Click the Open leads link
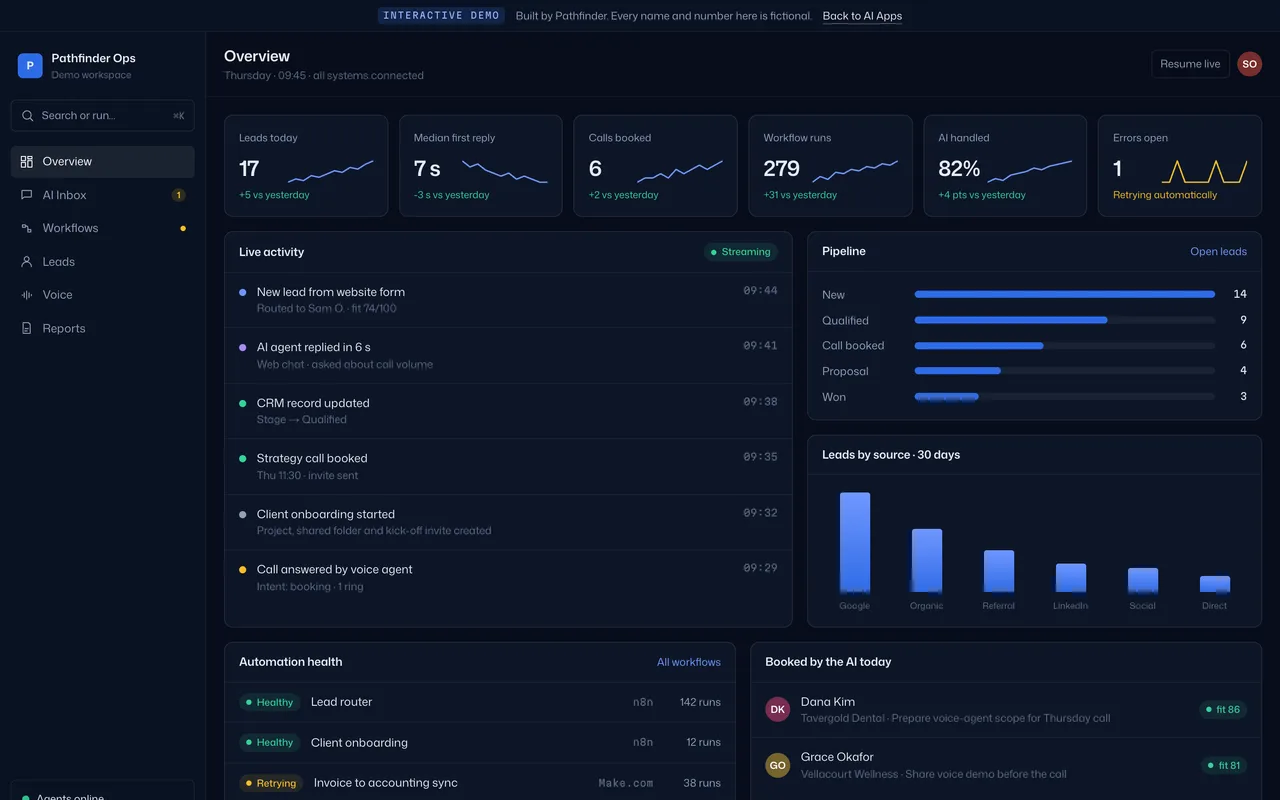 1218,252
